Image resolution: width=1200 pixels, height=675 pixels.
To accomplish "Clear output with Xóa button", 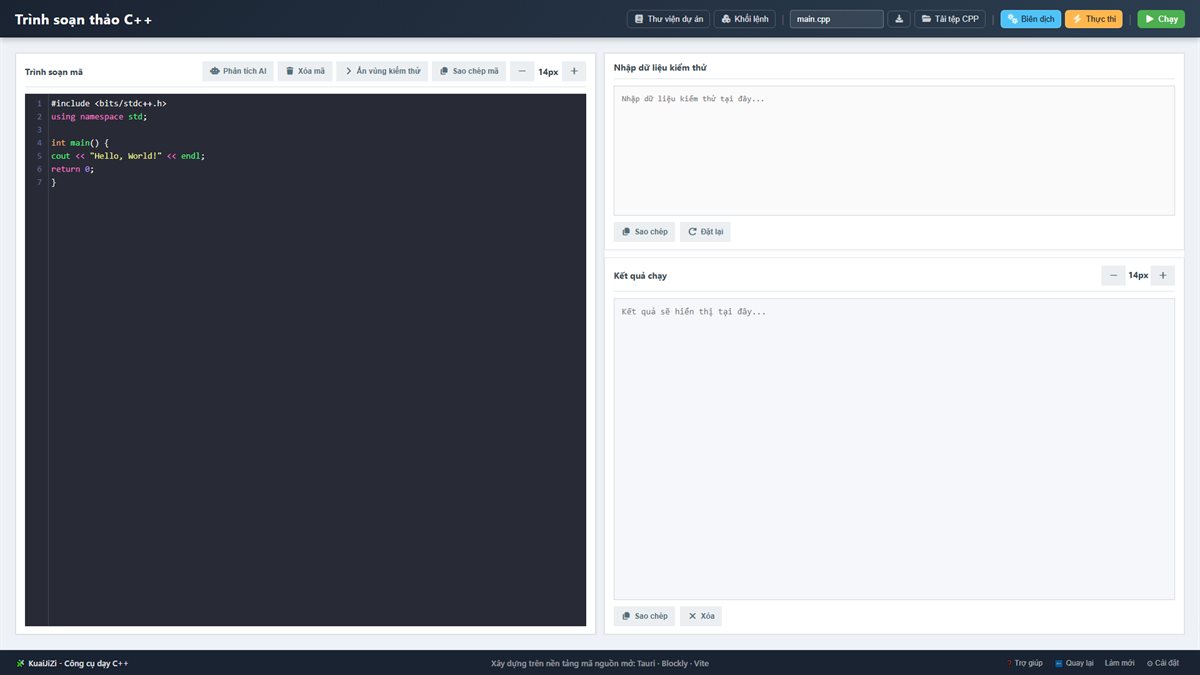I will 700,616.
